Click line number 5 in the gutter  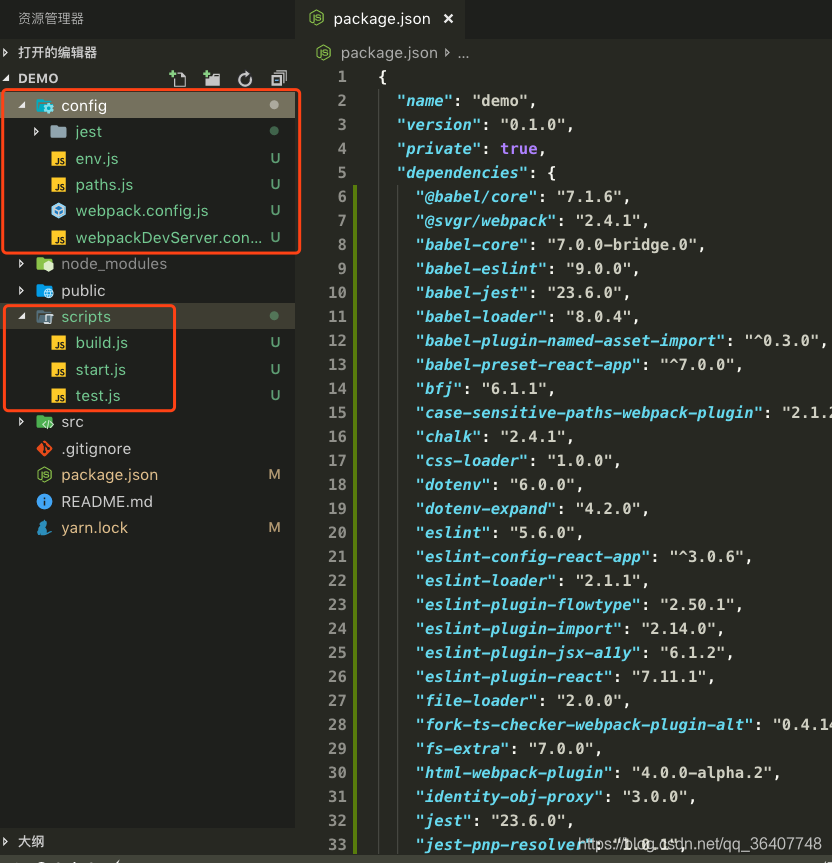(342, 173)
